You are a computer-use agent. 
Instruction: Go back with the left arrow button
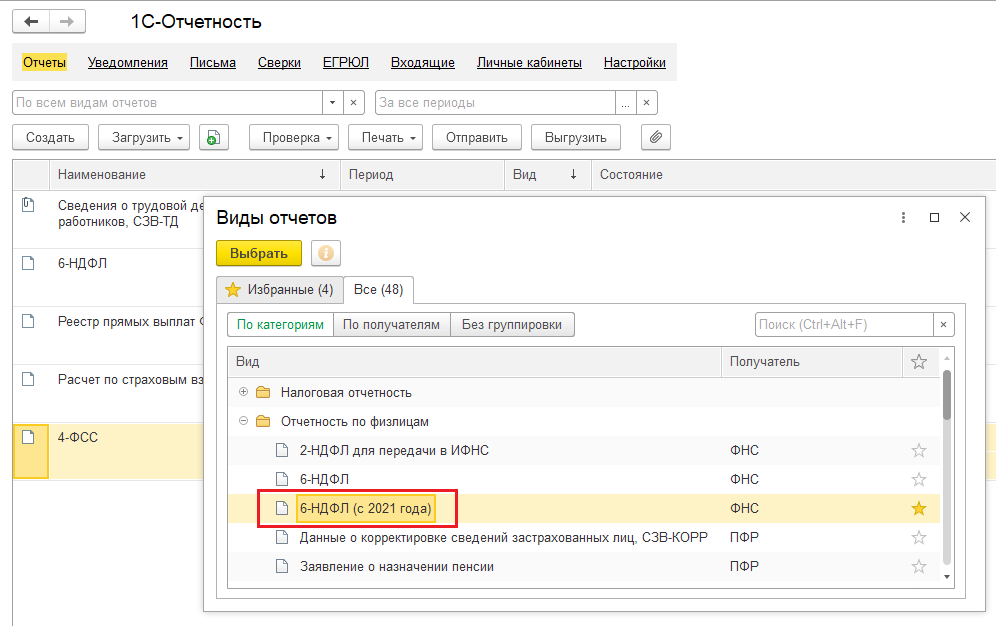click(x=30, y=22)
